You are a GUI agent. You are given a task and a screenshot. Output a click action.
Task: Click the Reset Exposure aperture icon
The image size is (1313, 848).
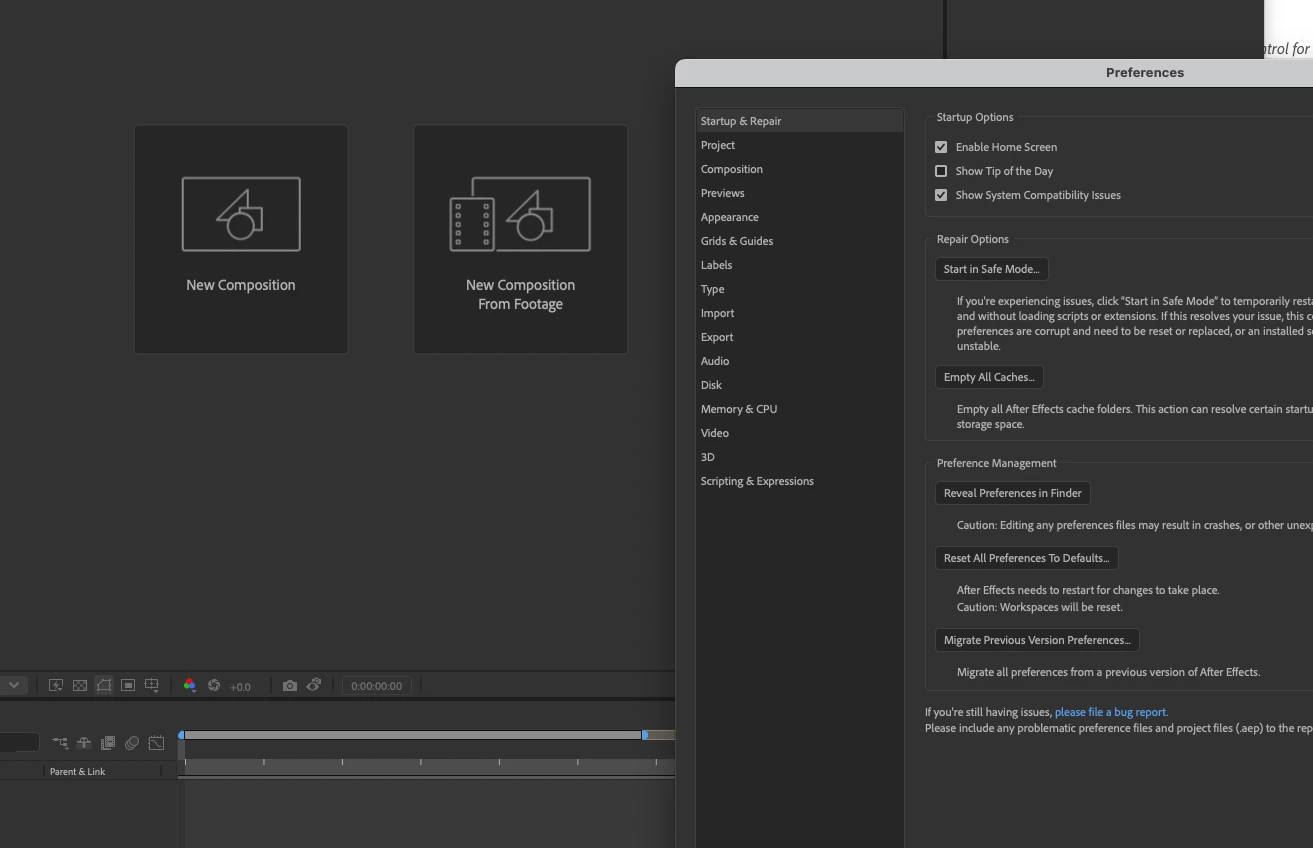pos(214,685)
